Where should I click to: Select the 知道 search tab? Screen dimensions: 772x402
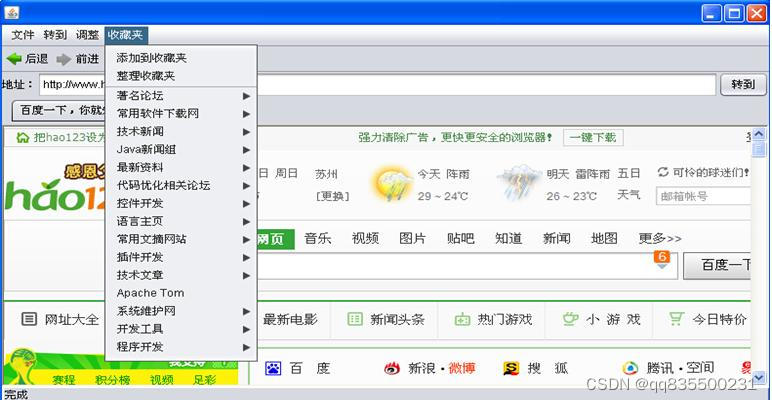[509, 239]
